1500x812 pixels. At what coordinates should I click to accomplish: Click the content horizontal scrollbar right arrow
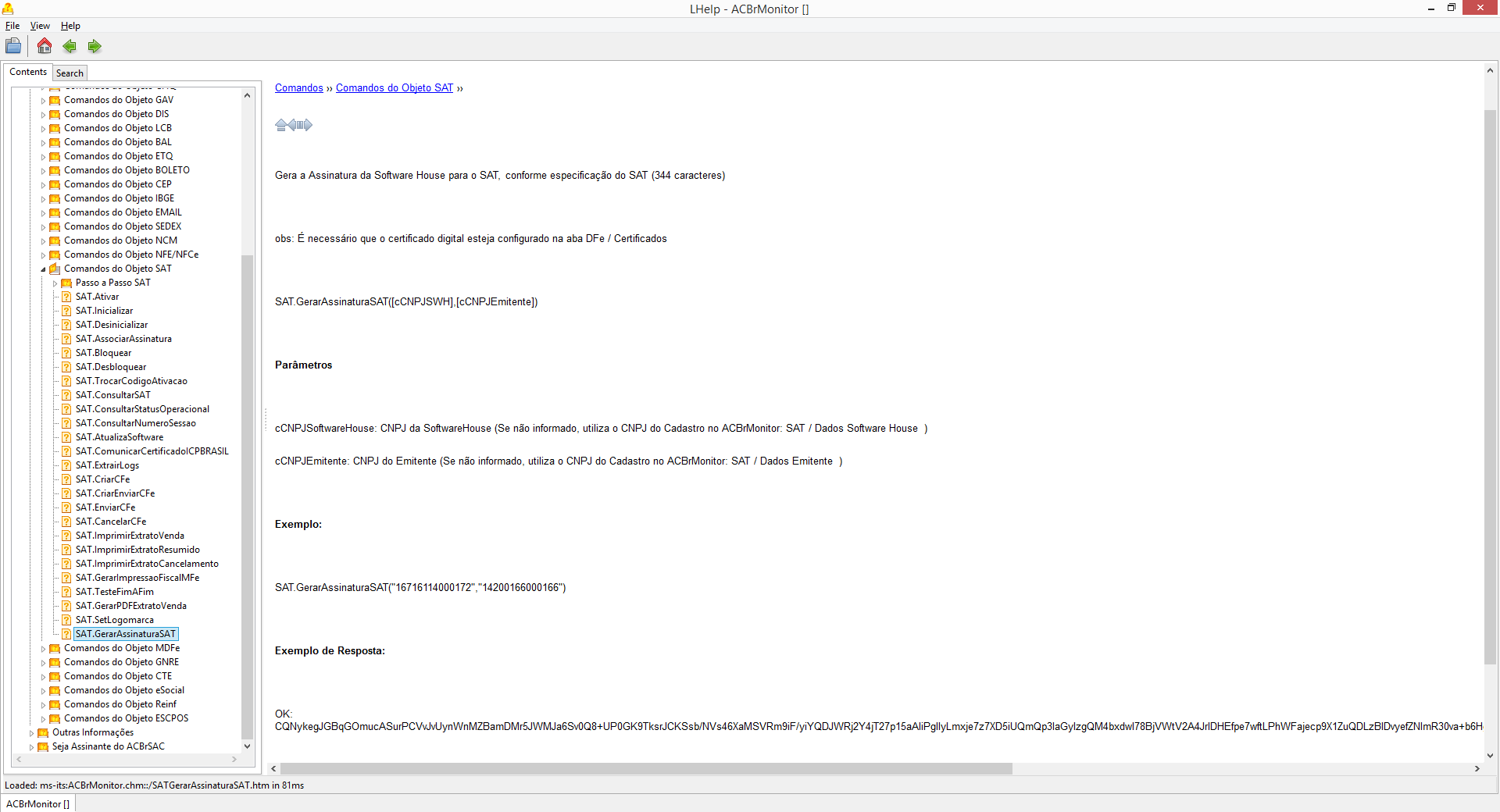[1477, 769]
